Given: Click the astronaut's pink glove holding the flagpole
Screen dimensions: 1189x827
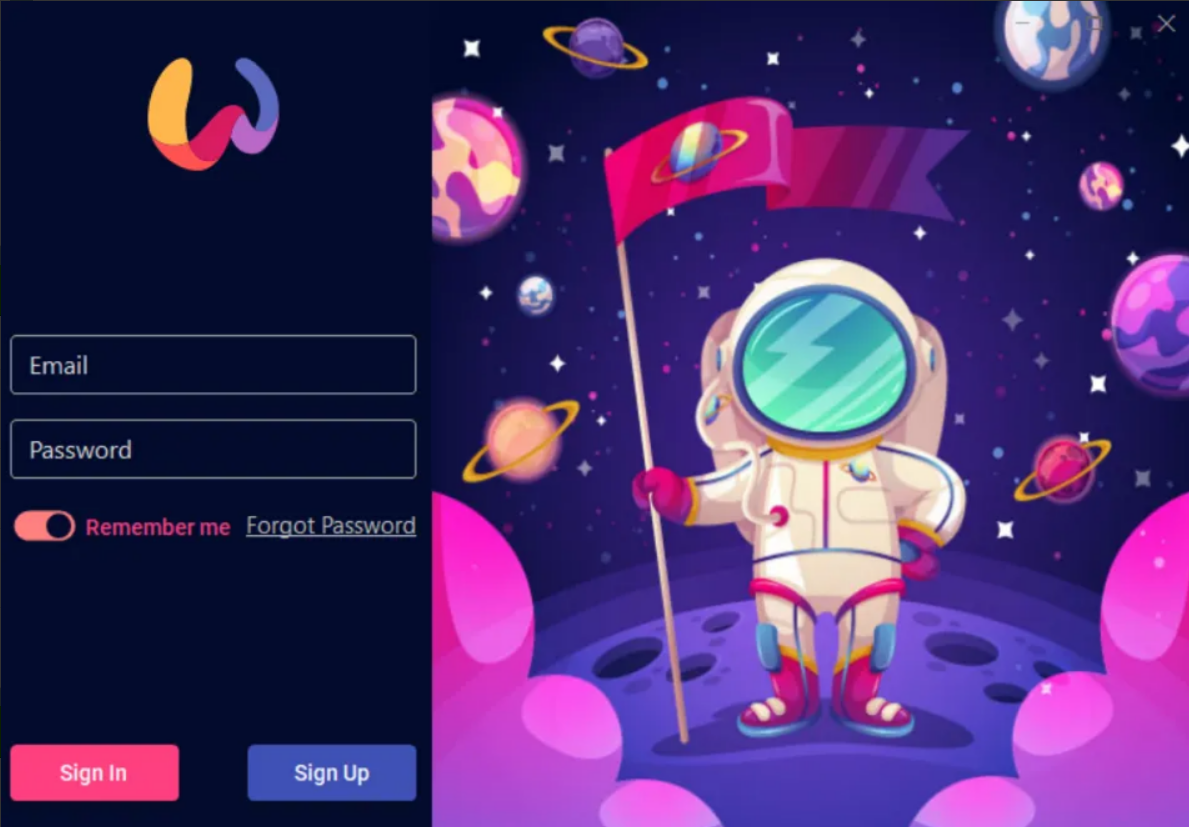Looking at the screenshot, I should [661, 493].
